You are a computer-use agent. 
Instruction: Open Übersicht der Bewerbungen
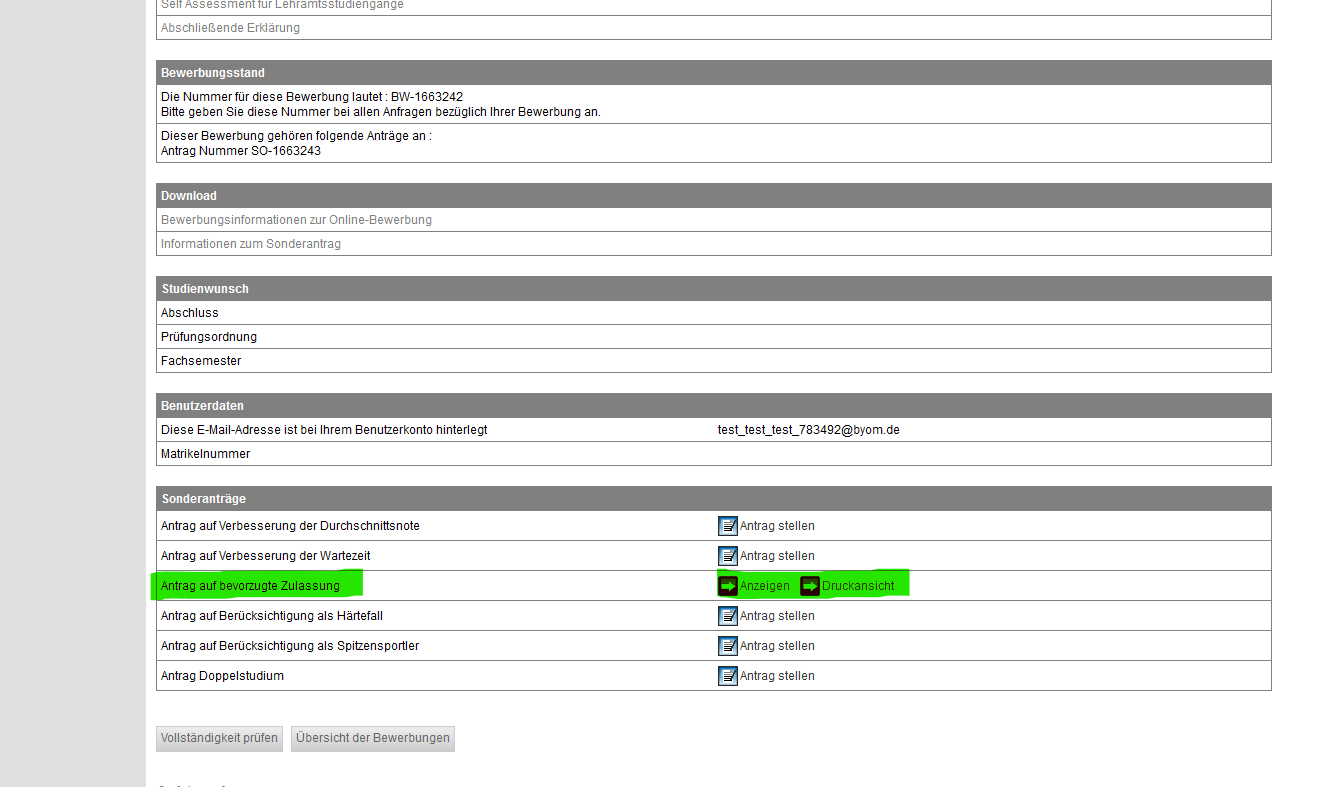[x=373, y=739]
